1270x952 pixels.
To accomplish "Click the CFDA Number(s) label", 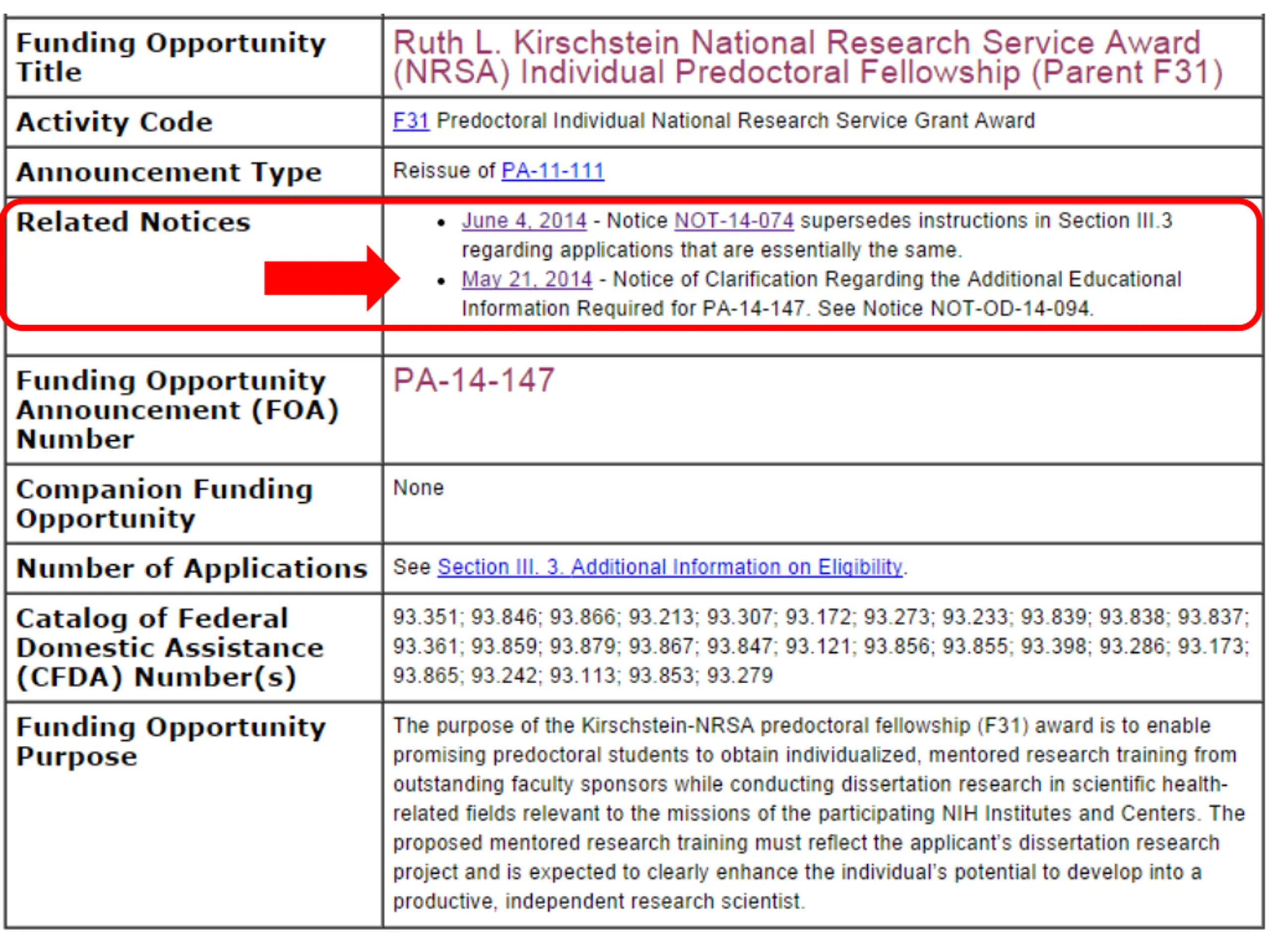I will 169,648.
